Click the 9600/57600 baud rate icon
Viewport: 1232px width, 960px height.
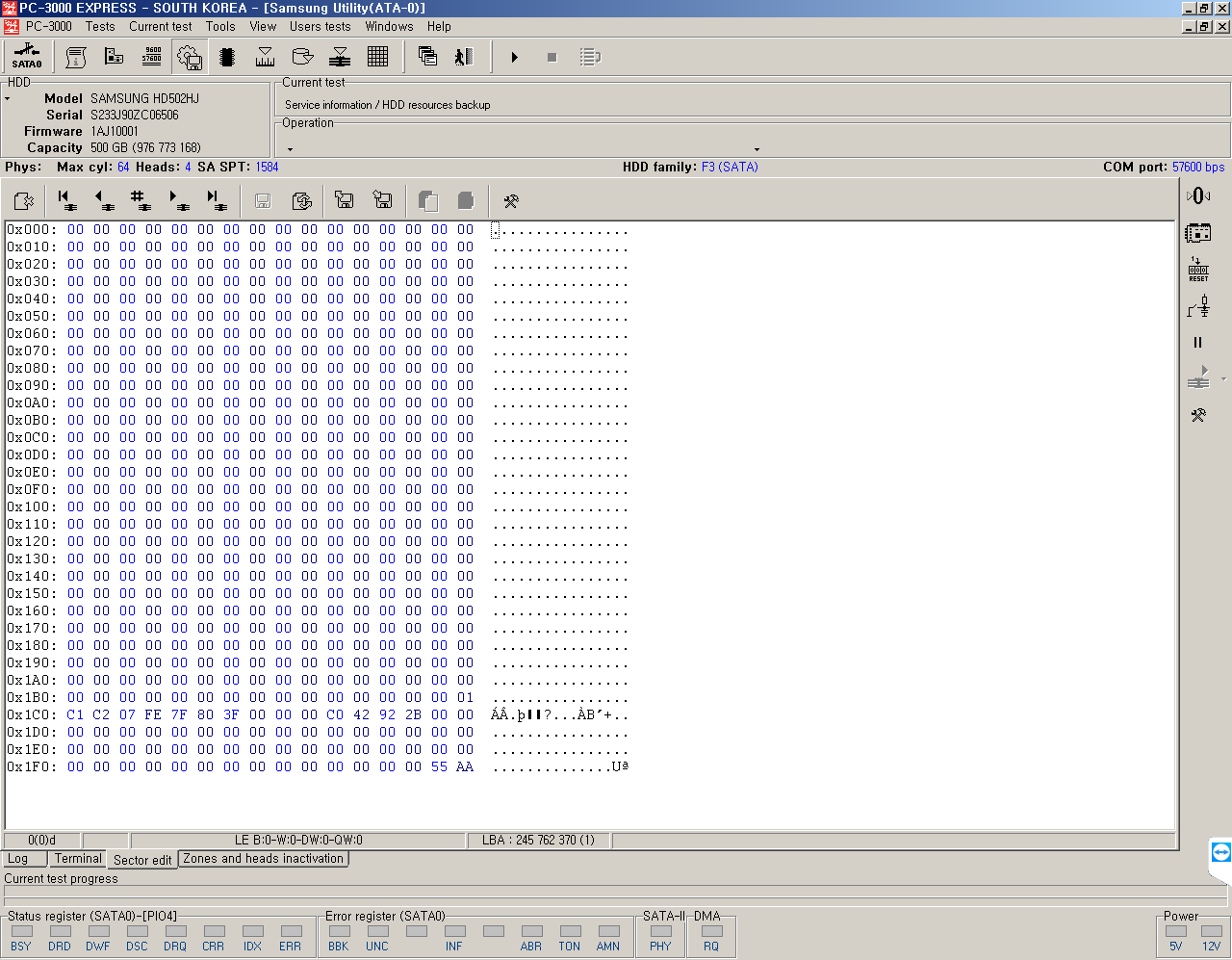click(x=152, y=57)
